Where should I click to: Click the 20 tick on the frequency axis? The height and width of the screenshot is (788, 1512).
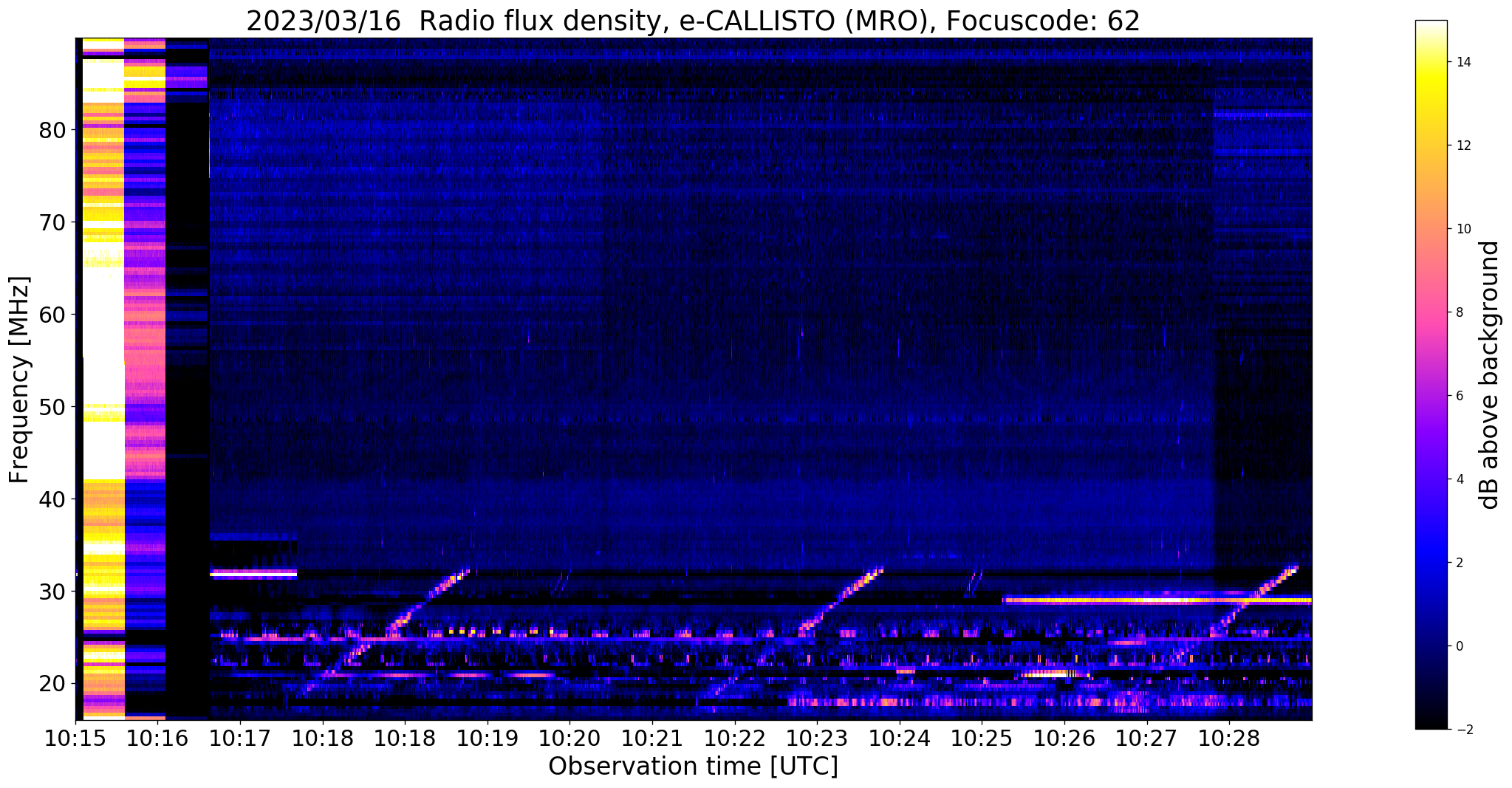click(x=53, y=684)
